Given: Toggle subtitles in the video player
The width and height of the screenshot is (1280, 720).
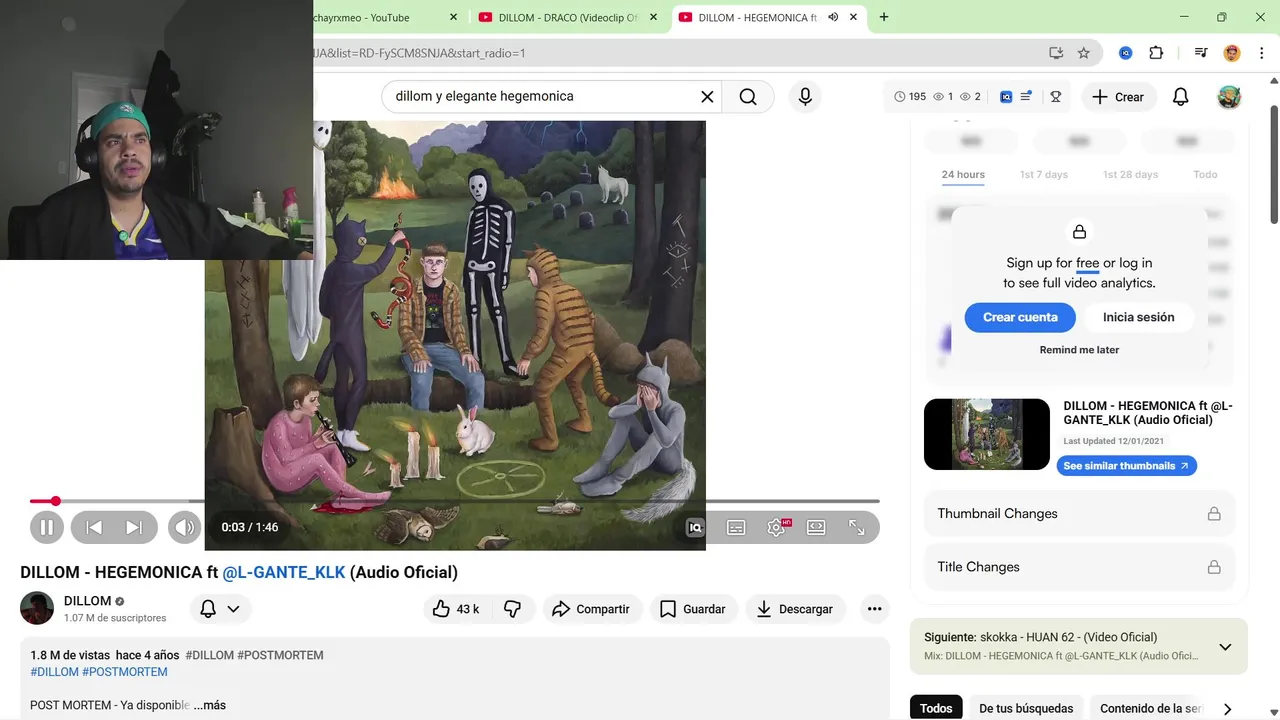Looking at the screenshot, I should coord(736,527).
